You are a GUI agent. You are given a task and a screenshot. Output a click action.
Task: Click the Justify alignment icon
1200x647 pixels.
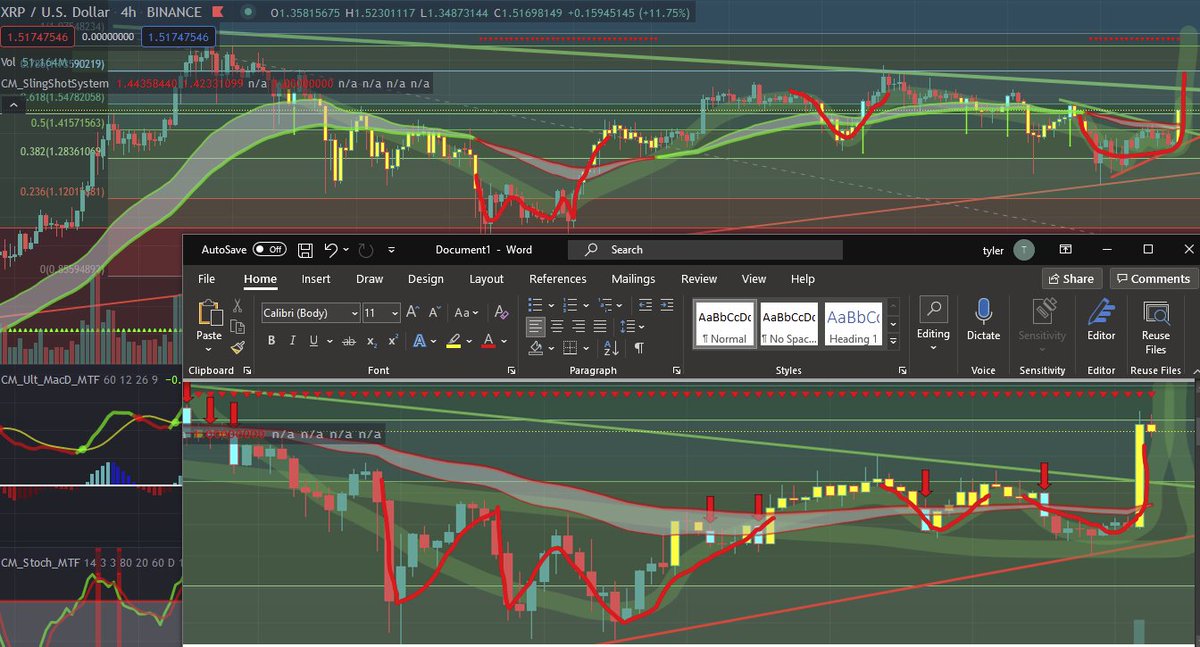coord(600,326)
